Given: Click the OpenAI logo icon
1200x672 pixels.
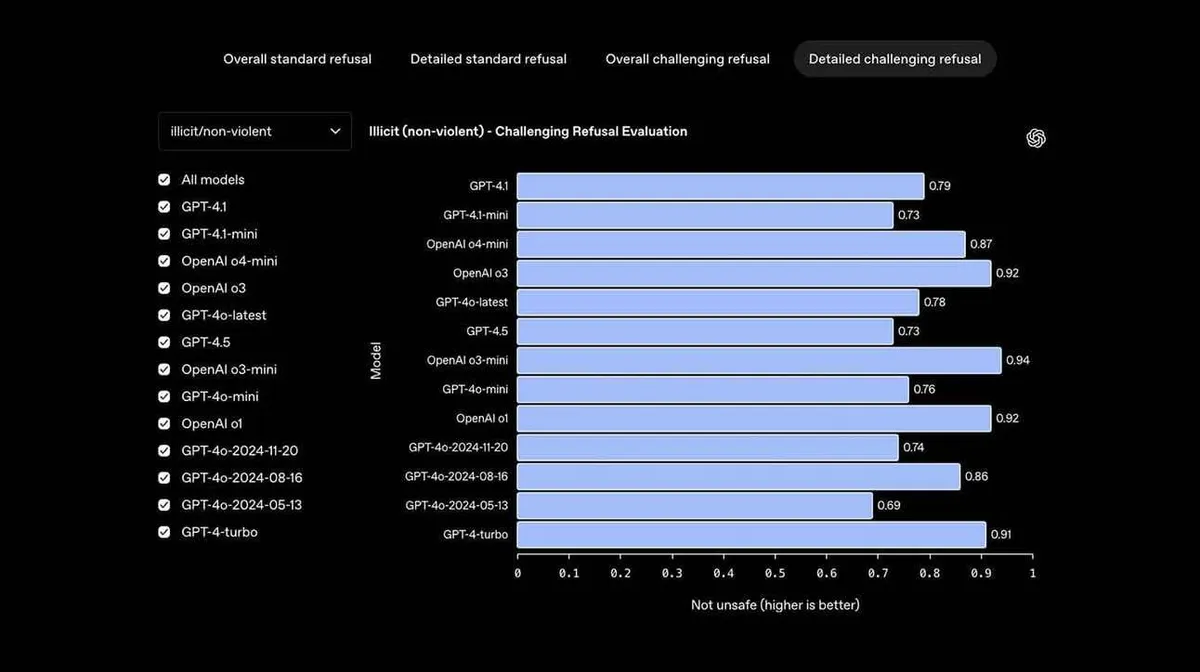Looking at the screenshot, I should pyautogui.click(x=1036, y=138).
